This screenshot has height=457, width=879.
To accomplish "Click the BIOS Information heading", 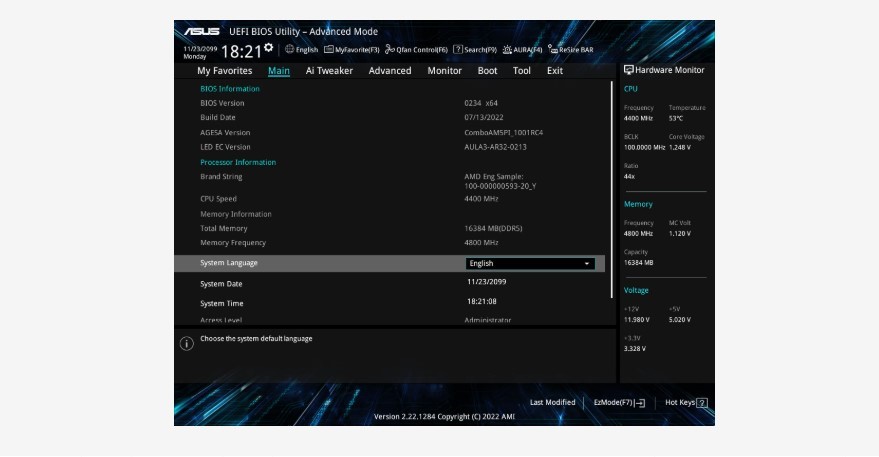I will tap(230, 89).
